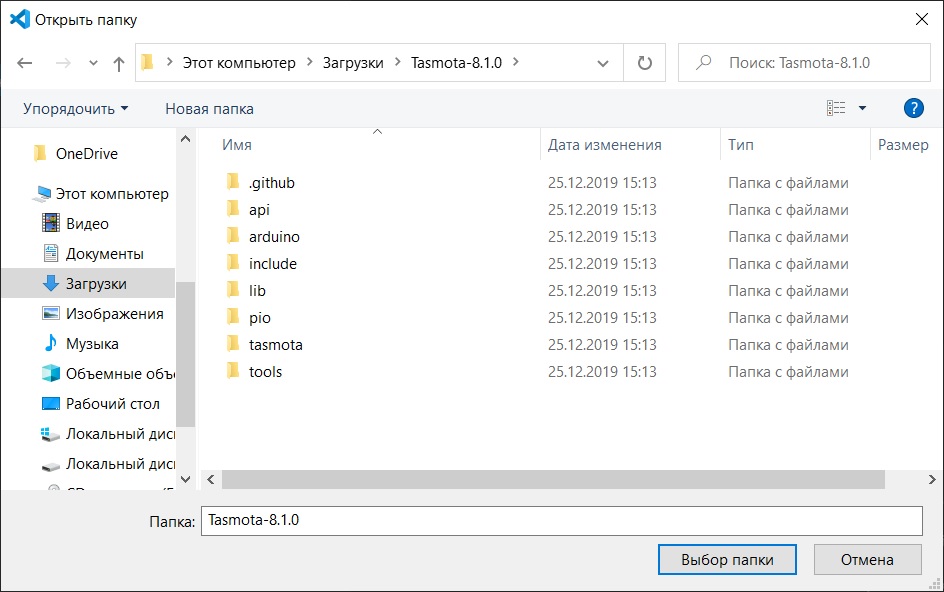Click OneDrive folder icon in sidebar

click(x=40, y=154)
